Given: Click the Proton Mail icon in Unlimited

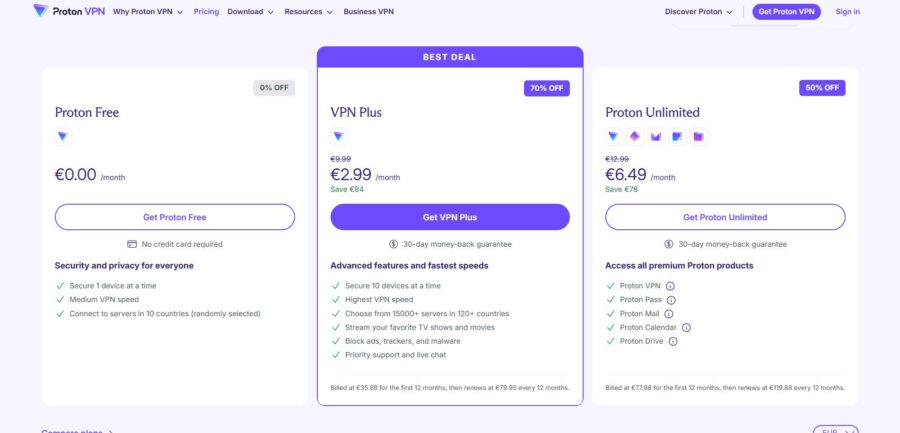Looking at the screenshot, I should (x=656, y=137).
